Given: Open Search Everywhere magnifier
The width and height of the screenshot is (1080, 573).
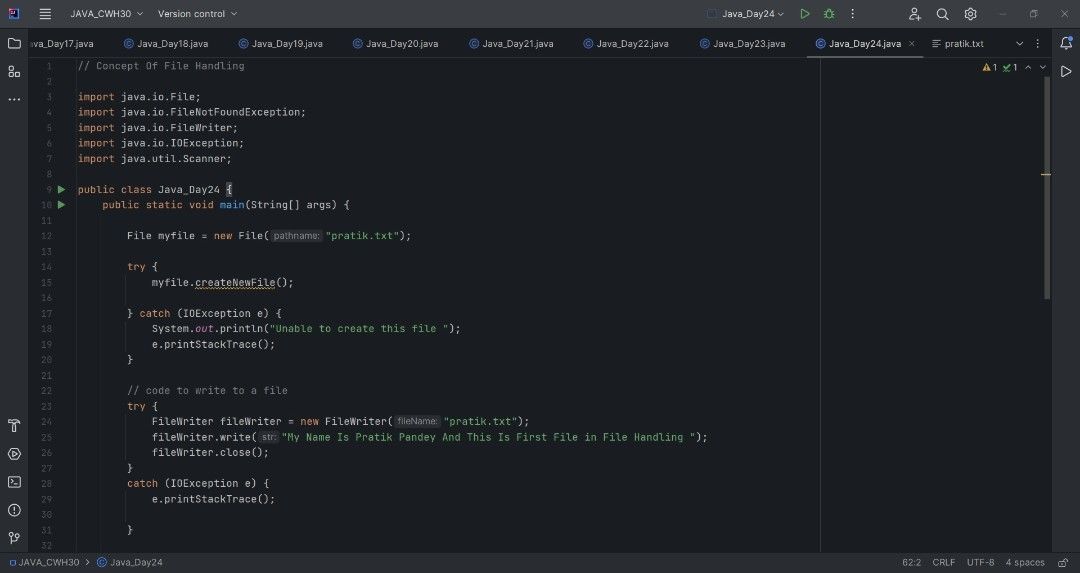Looking at the screenshot, I should [942, 14].
